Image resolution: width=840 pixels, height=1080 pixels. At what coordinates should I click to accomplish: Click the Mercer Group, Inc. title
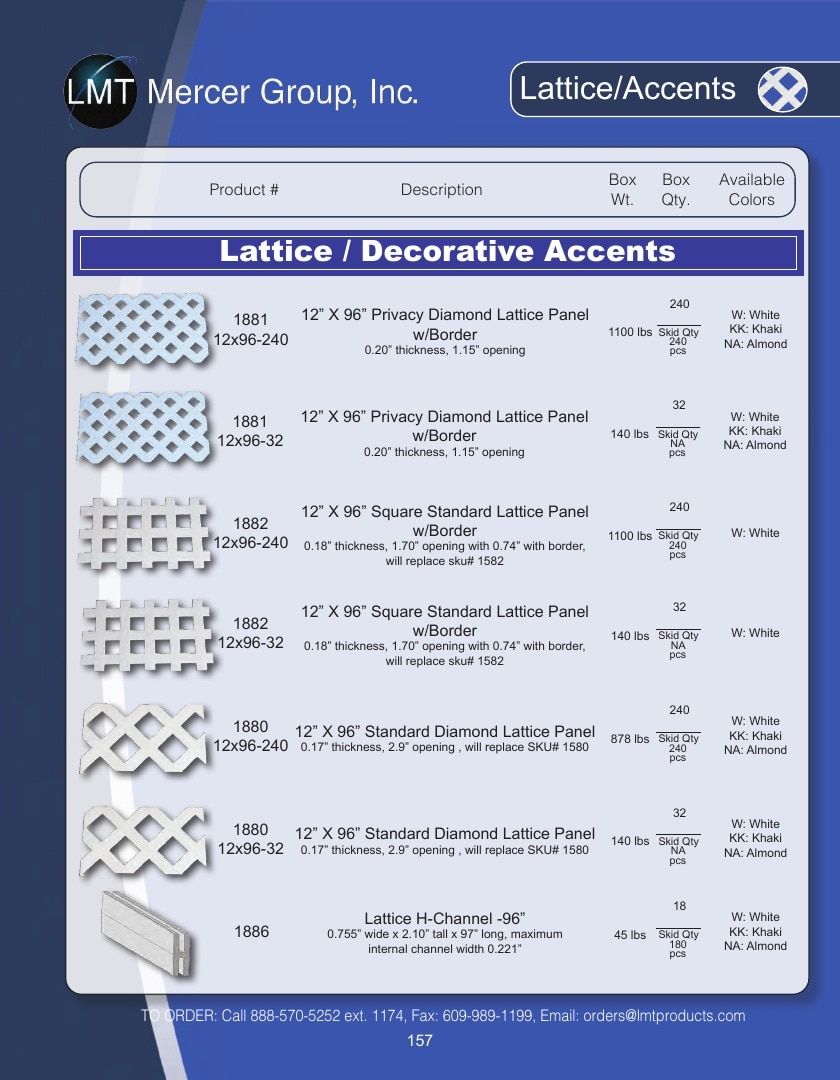[282, 92]
